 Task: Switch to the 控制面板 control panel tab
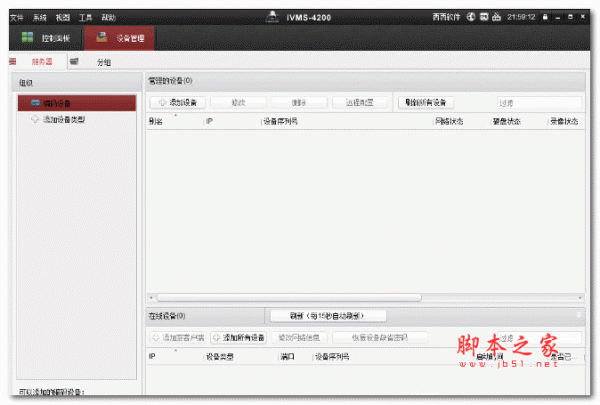click(46, 38)
